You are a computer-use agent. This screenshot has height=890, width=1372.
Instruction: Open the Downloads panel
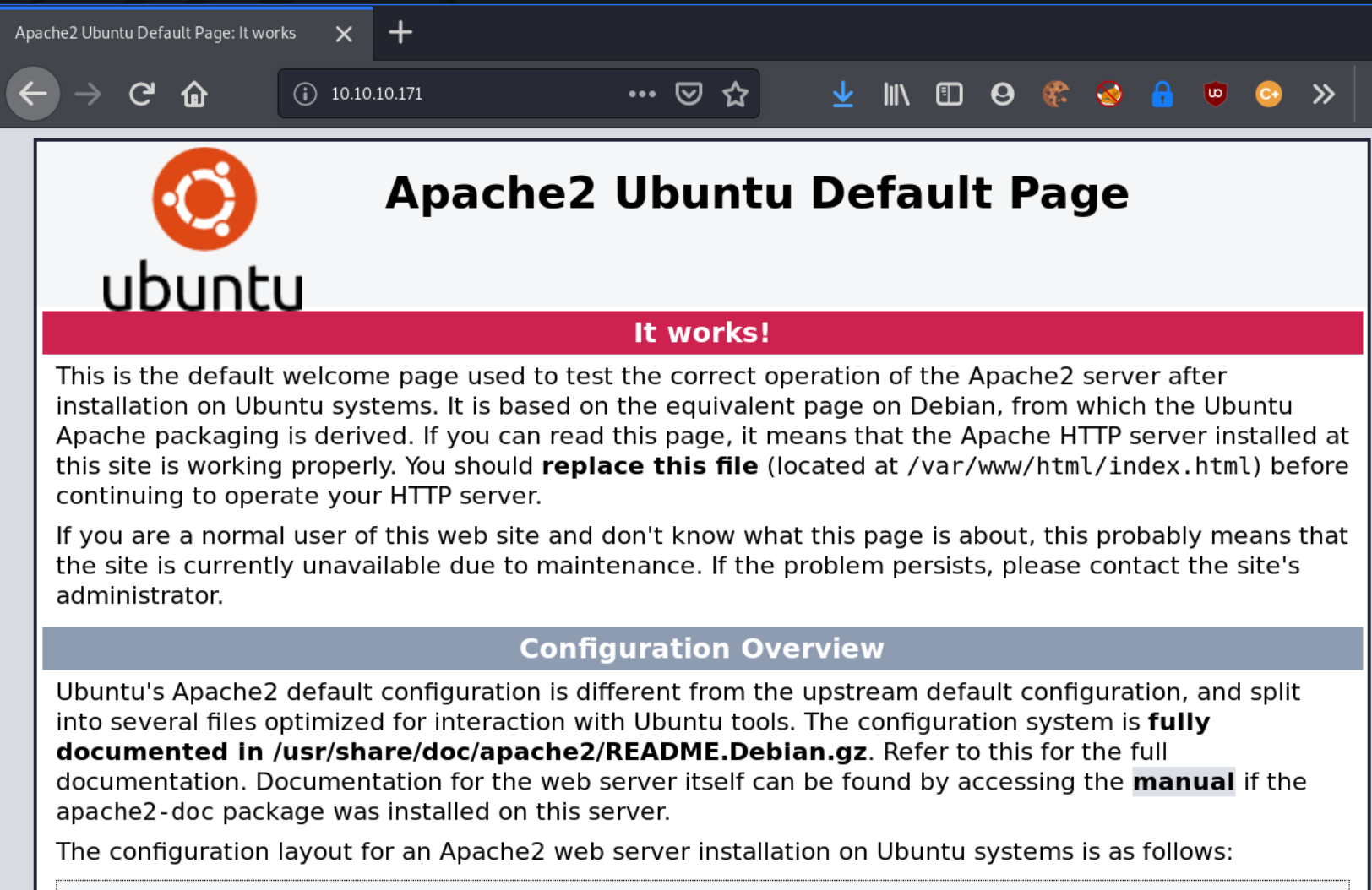click(842, 94)
